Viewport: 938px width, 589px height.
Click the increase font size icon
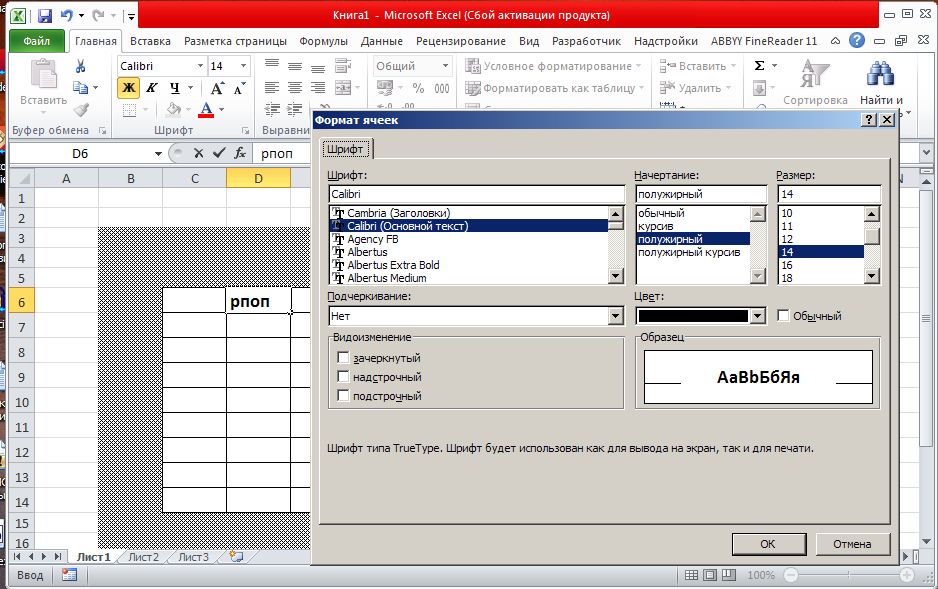tap(217, 88)
